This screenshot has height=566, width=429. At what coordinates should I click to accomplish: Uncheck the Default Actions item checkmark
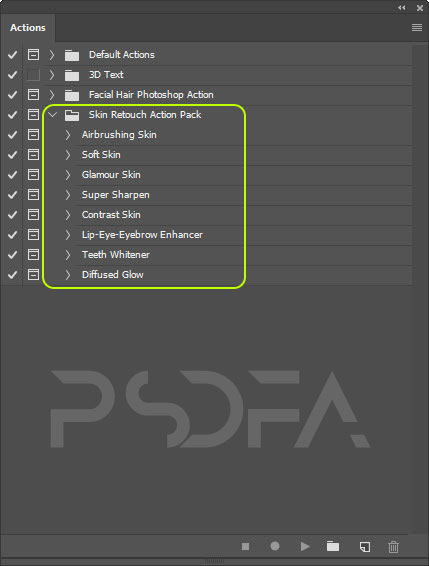point(13,55)
